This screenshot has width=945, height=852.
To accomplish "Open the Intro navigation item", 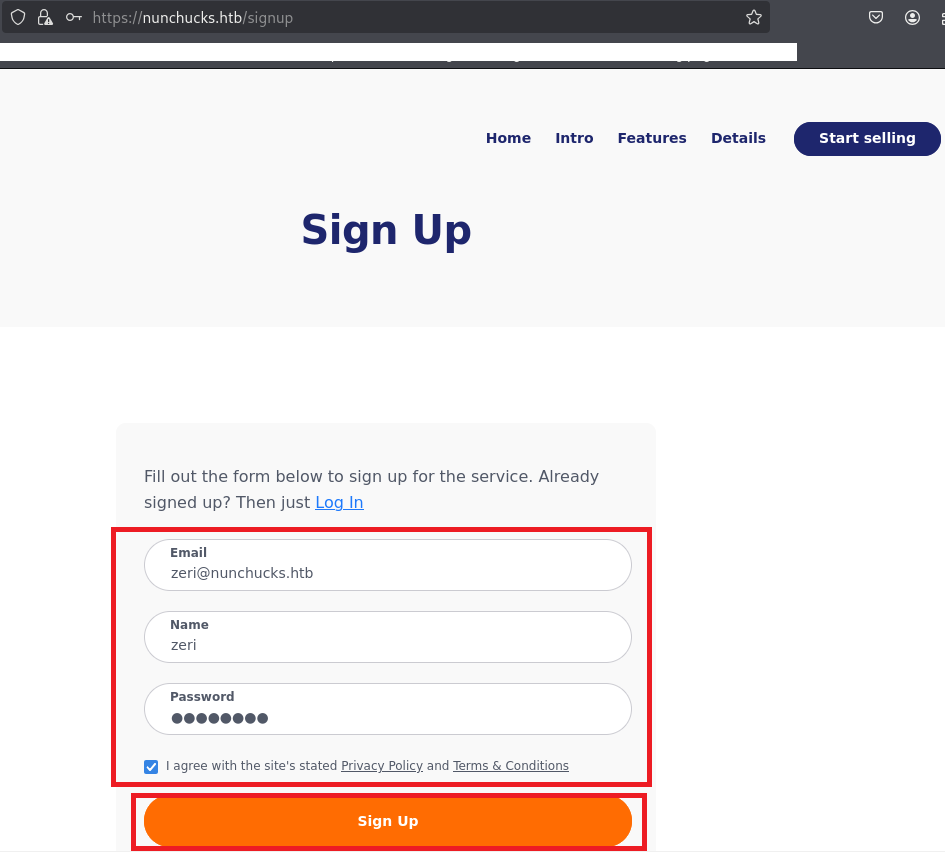I will (x=574, y=138).
